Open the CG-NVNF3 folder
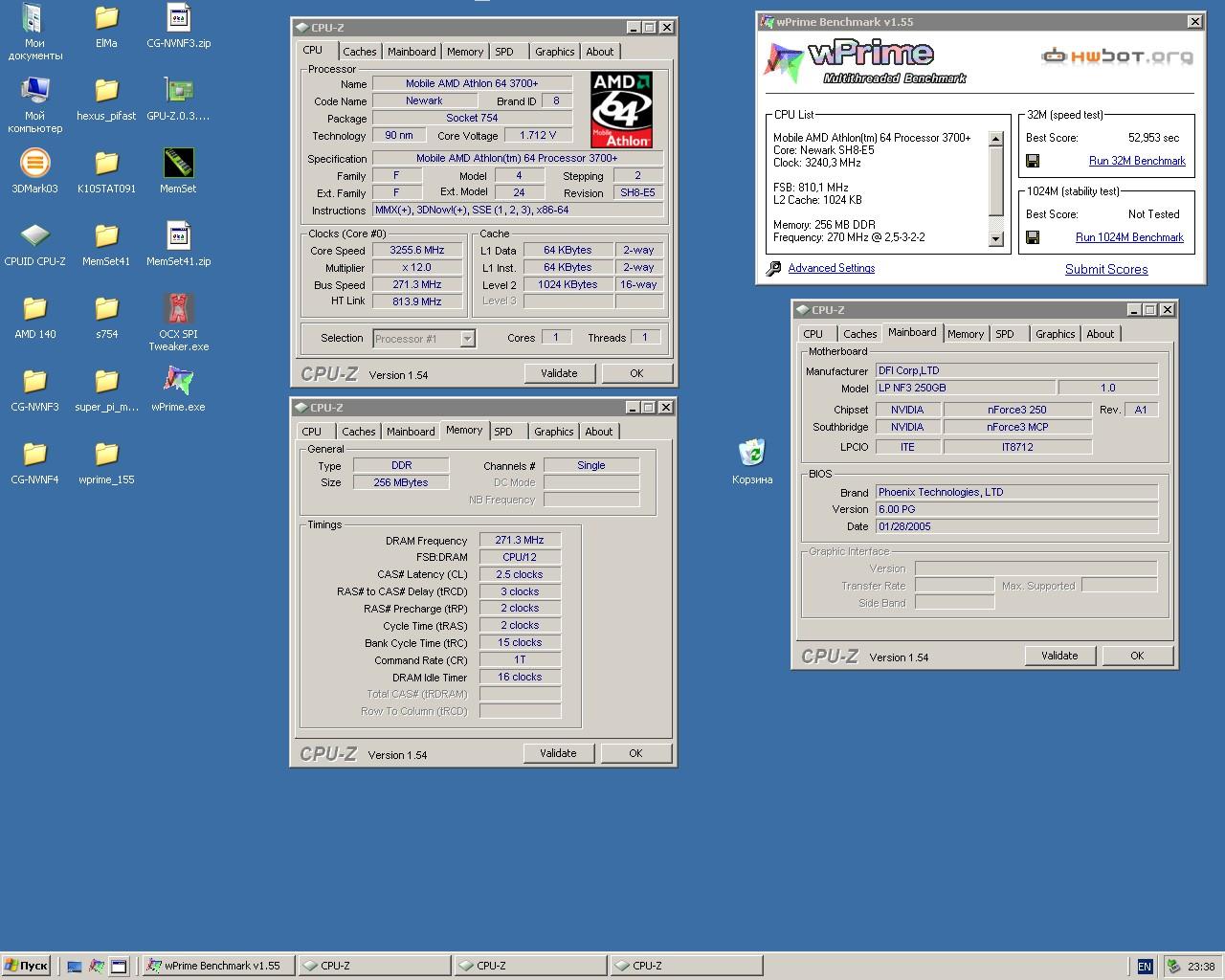Viewport: 1225px width, 980px height. pyautogui.click(x=34, y=390)
